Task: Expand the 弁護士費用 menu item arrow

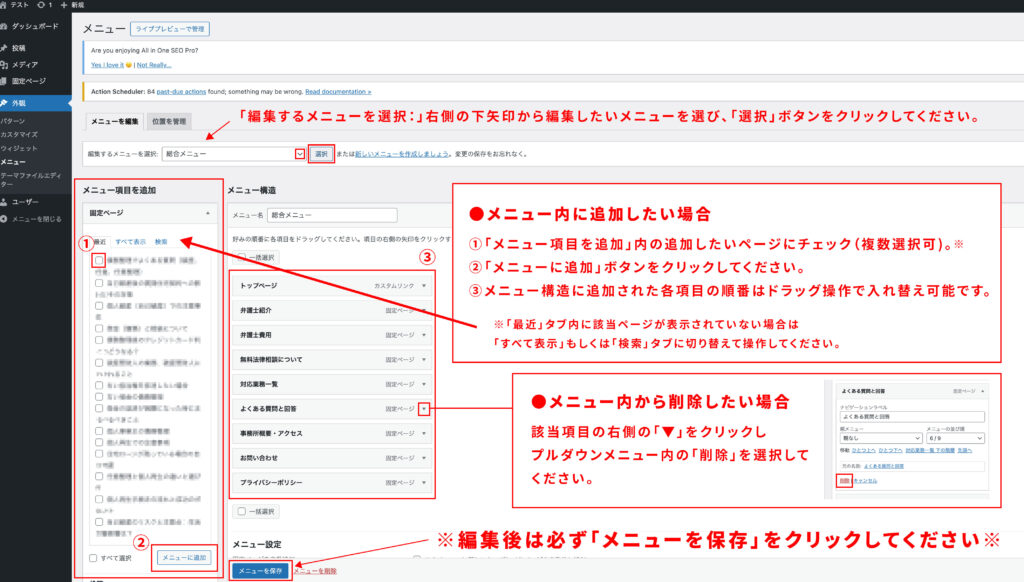Action: tap(424, 335)
